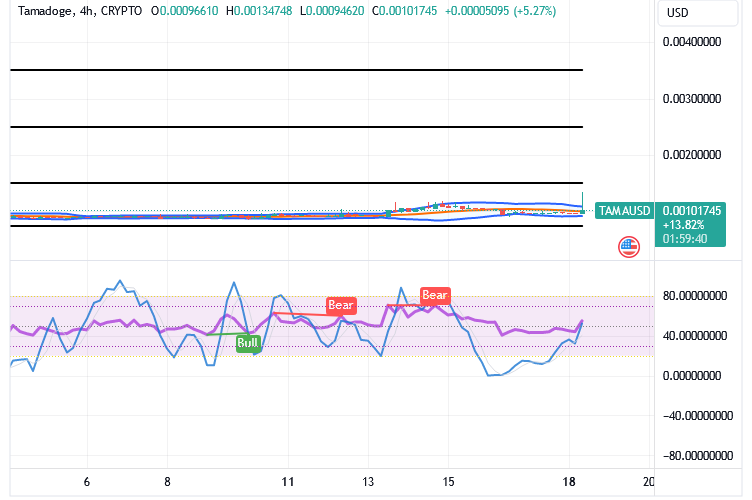752x500 pixels.
Task: Click the current price tag 0.00101745
Action: pos(692,211)
